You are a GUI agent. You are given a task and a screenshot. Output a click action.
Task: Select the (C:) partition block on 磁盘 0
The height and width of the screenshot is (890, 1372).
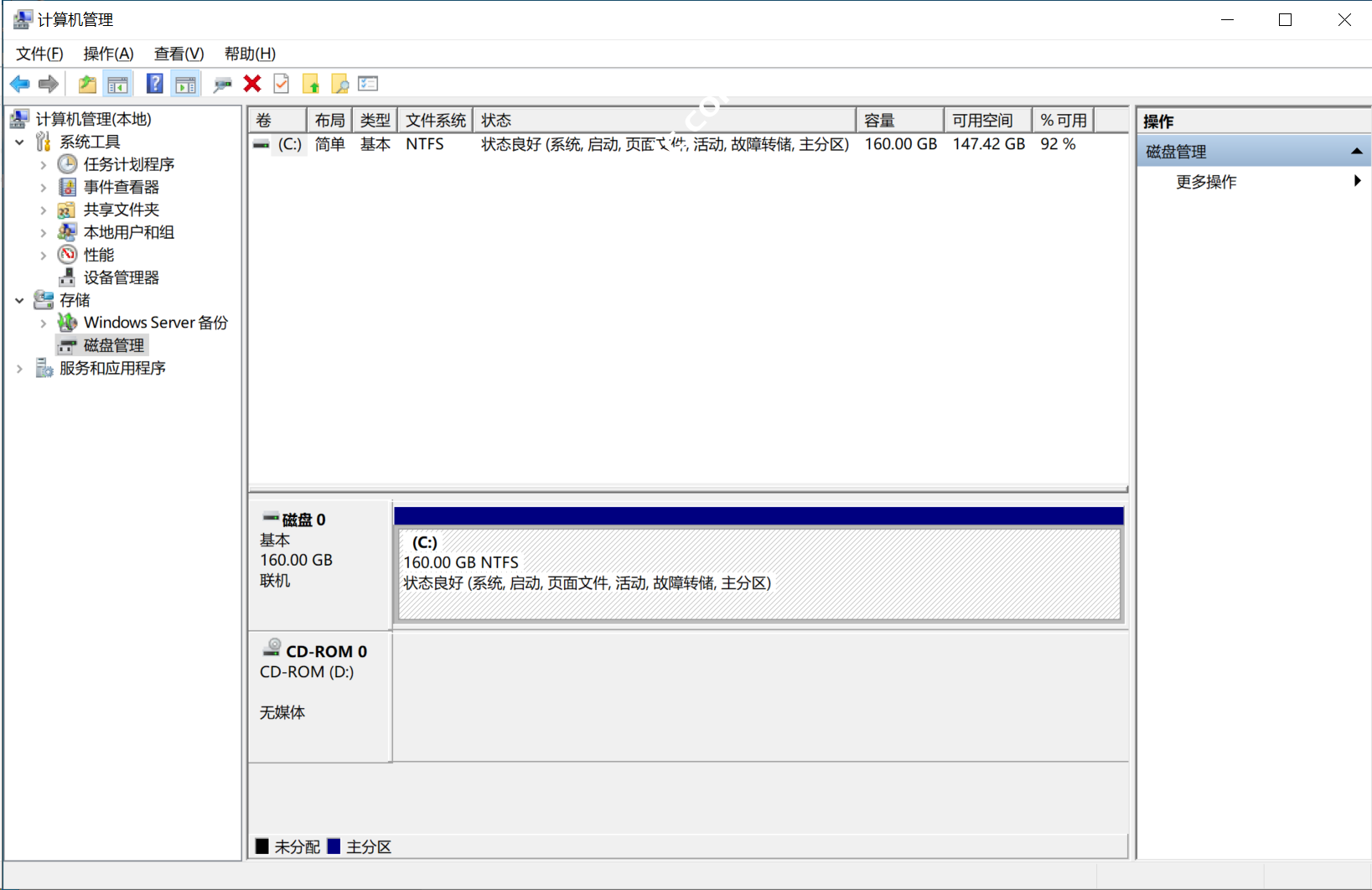tap(758, 574)
